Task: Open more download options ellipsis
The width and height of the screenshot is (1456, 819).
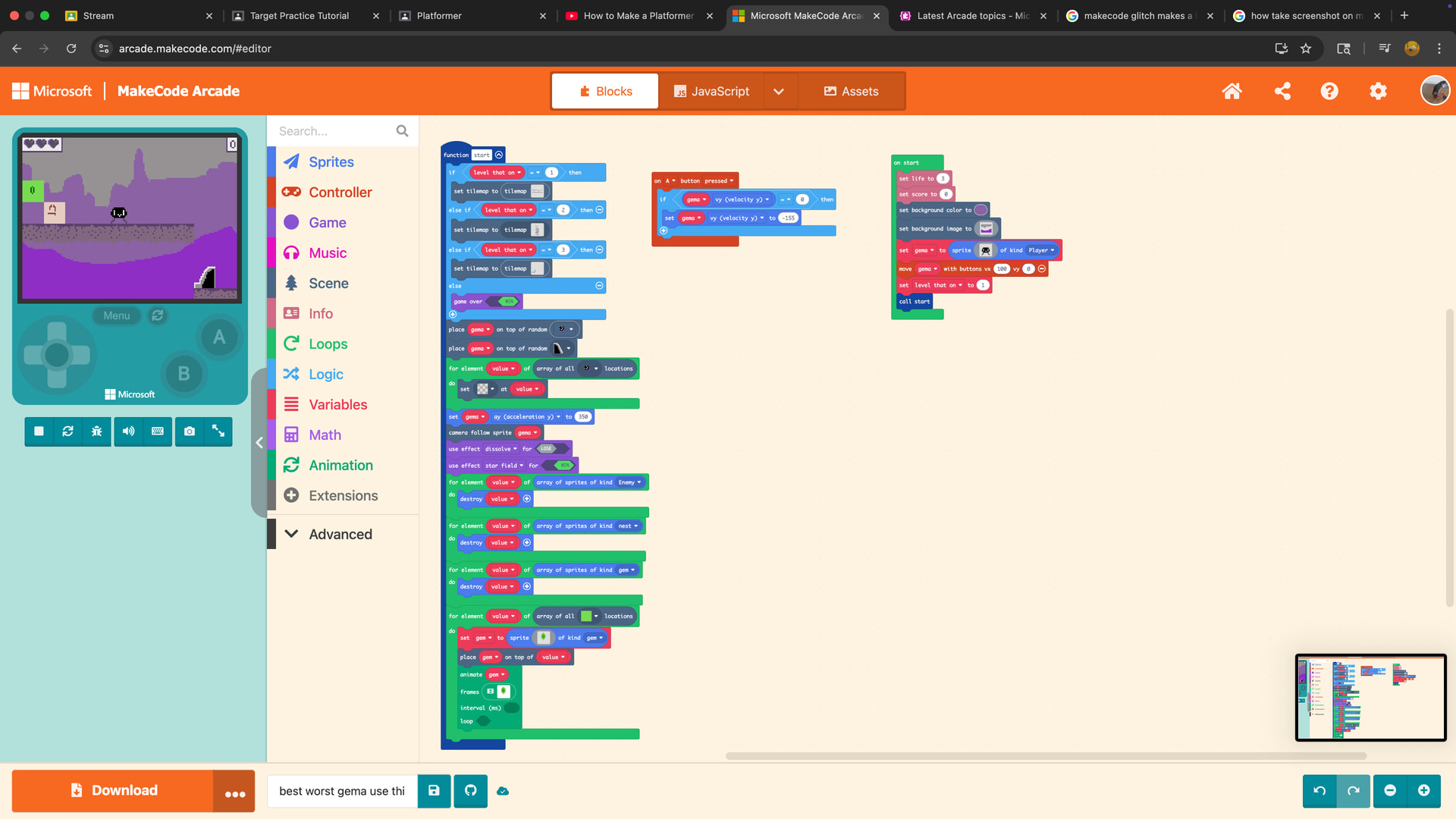Action: pyautogui.click(x=234, y=792)
